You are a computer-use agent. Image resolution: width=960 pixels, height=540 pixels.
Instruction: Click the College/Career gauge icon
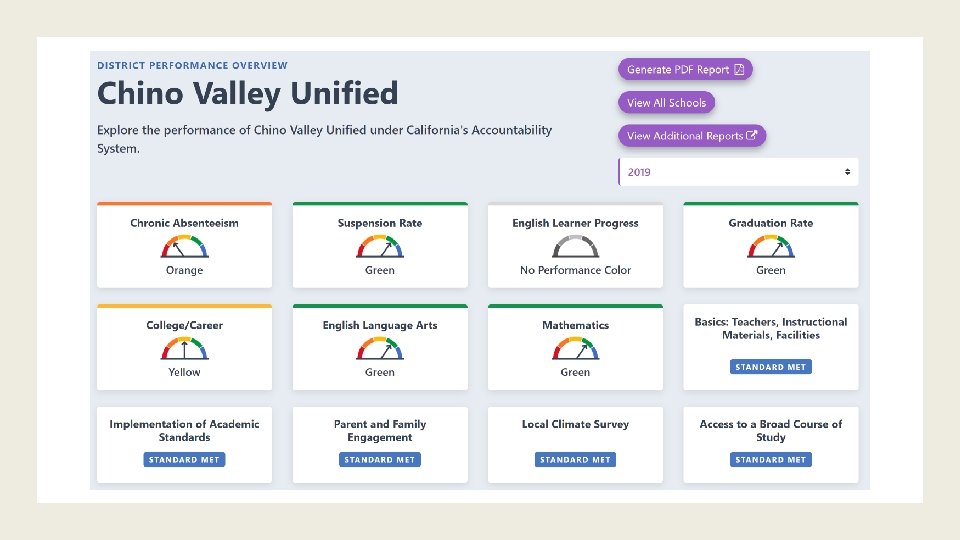(x=184, y=348)
